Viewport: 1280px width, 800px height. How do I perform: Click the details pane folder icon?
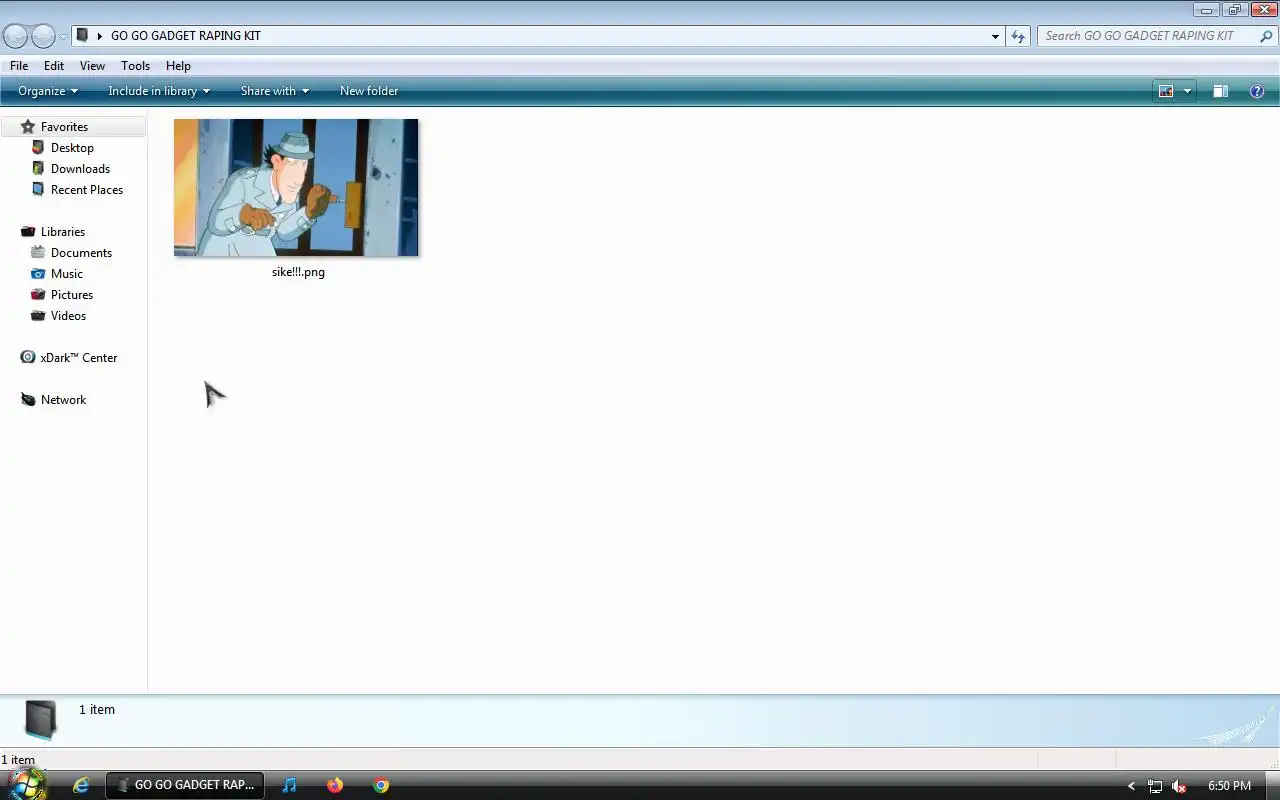pos(40,719)
